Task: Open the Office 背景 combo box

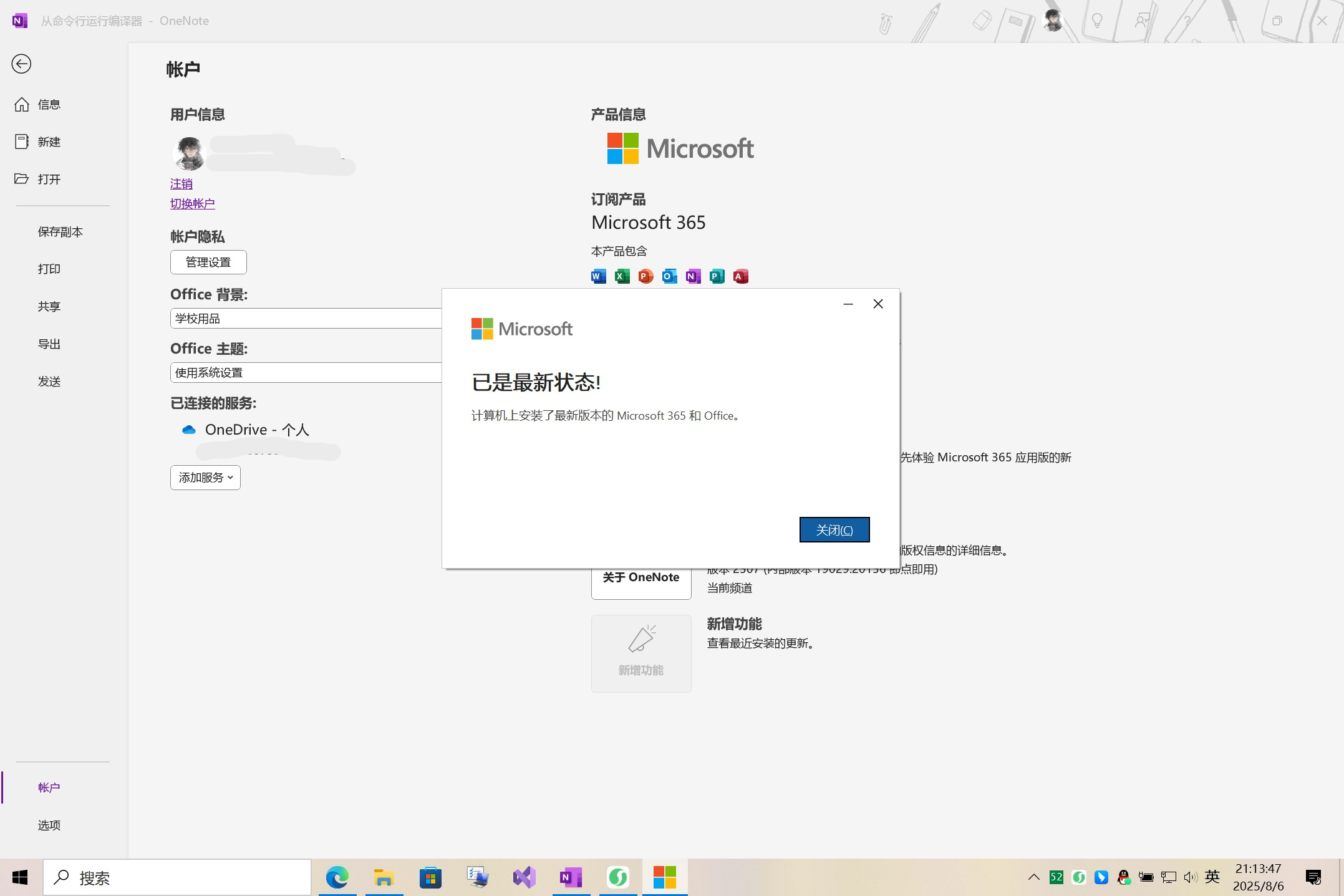Action: pos(306,319)
